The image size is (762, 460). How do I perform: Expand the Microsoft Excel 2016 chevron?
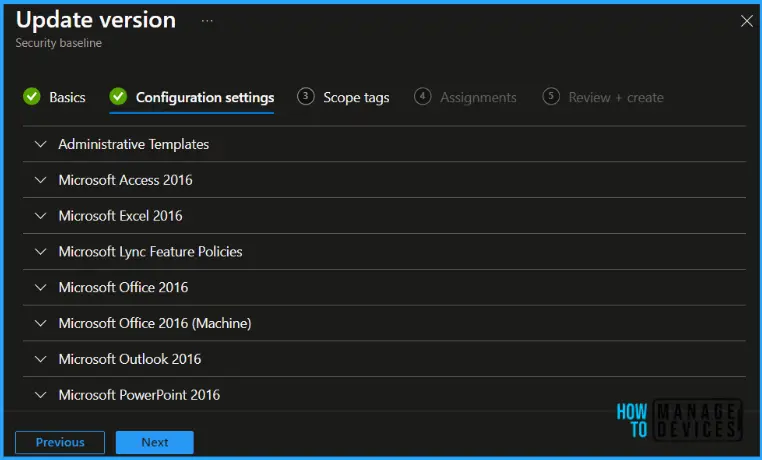tap(41, 216)
